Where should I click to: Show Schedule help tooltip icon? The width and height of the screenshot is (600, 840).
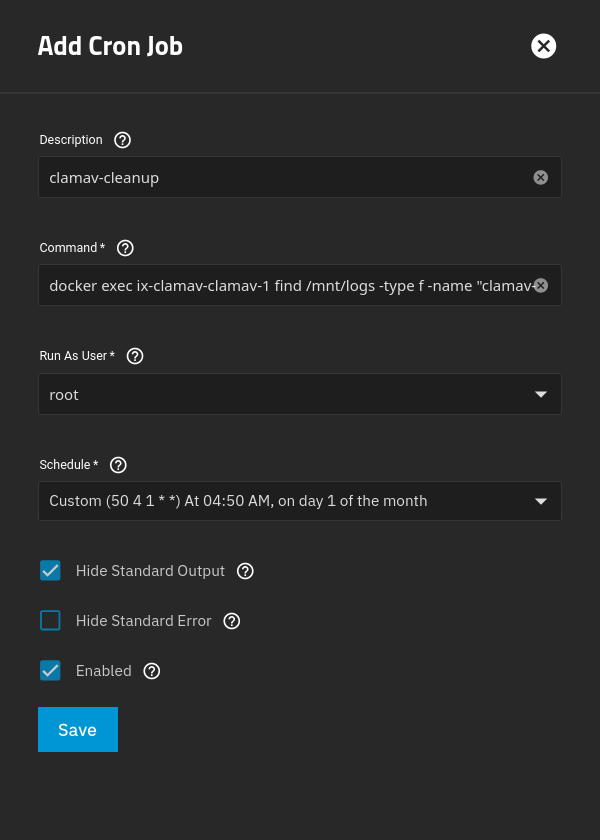[118, 465]
